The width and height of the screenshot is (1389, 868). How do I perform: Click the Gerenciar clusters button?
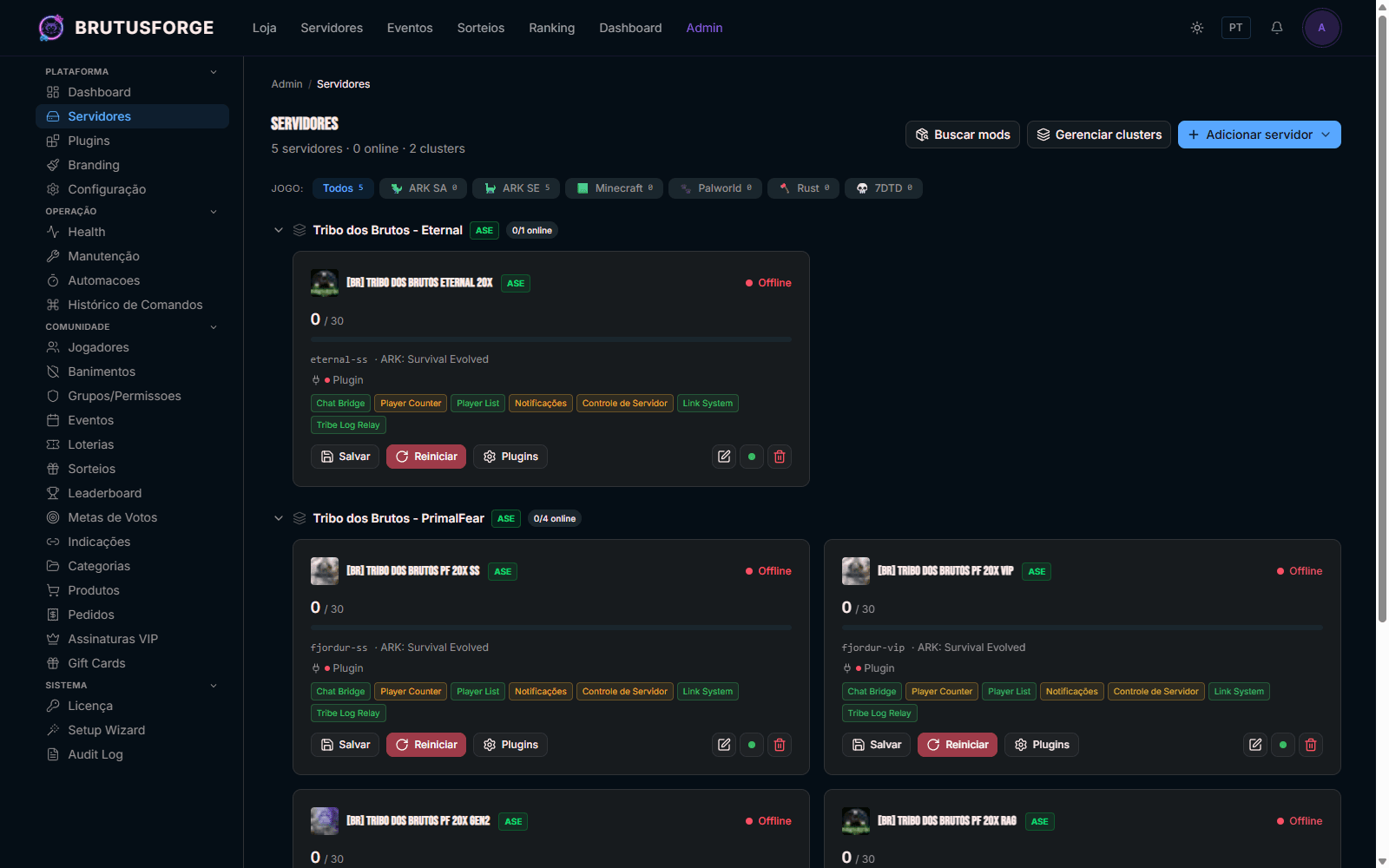tap(1099, 135)
